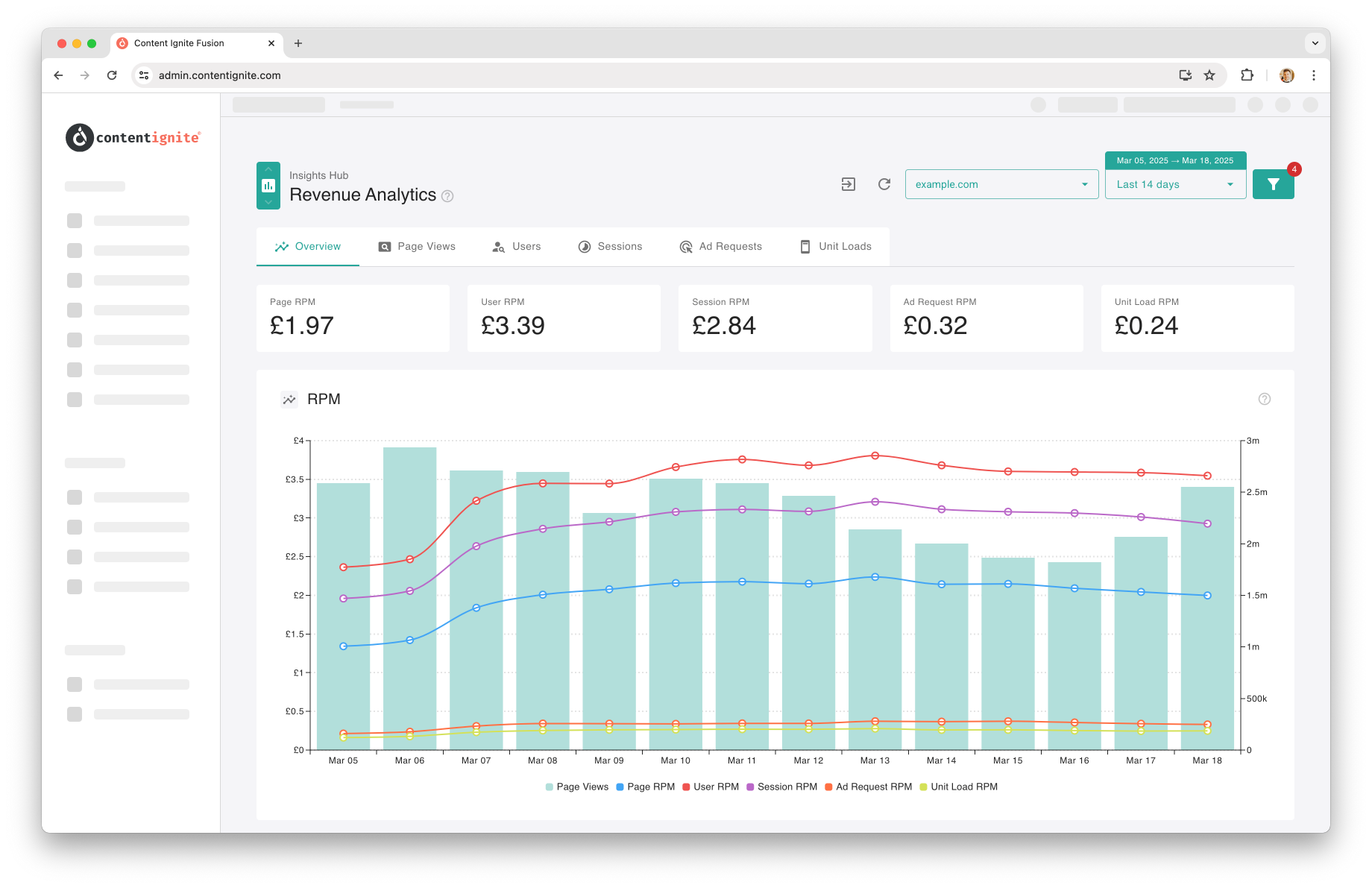
Task: Click the help icon in RPM chart header
Action: 1265,399
